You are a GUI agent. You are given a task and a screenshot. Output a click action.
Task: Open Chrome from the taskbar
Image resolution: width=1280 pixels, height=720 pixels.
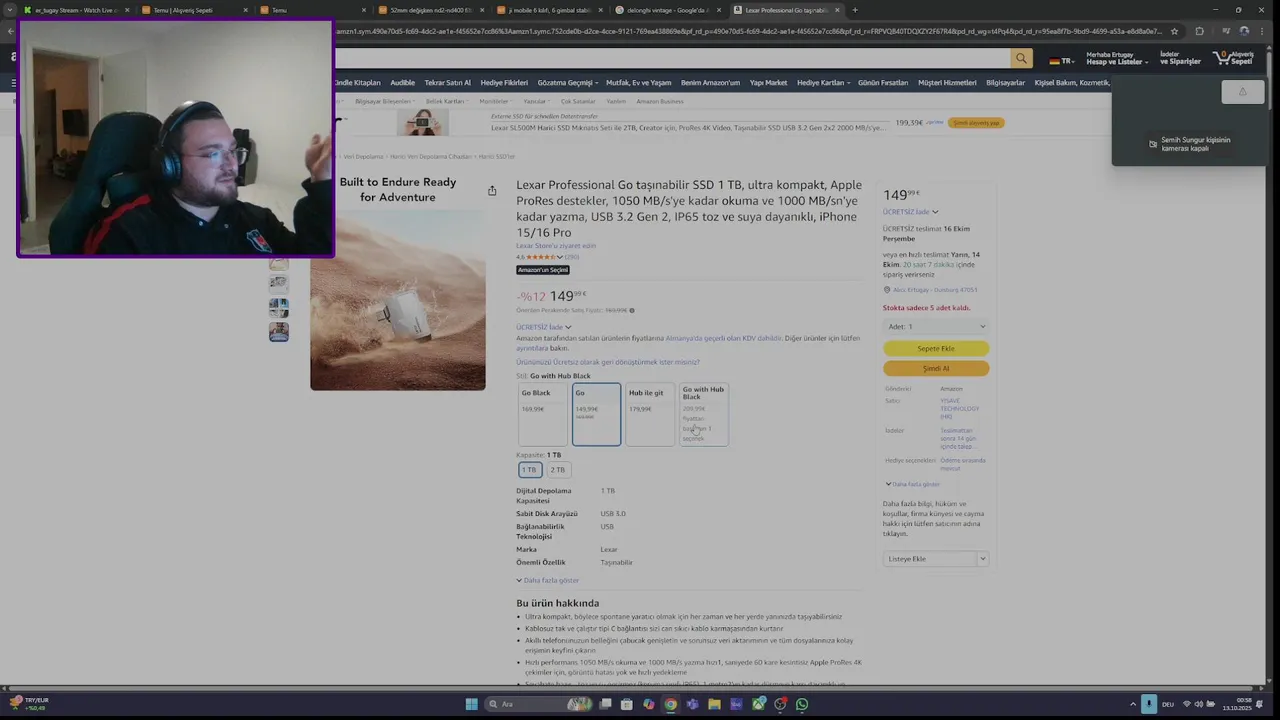pyautogui.click(x=670, y=704)
